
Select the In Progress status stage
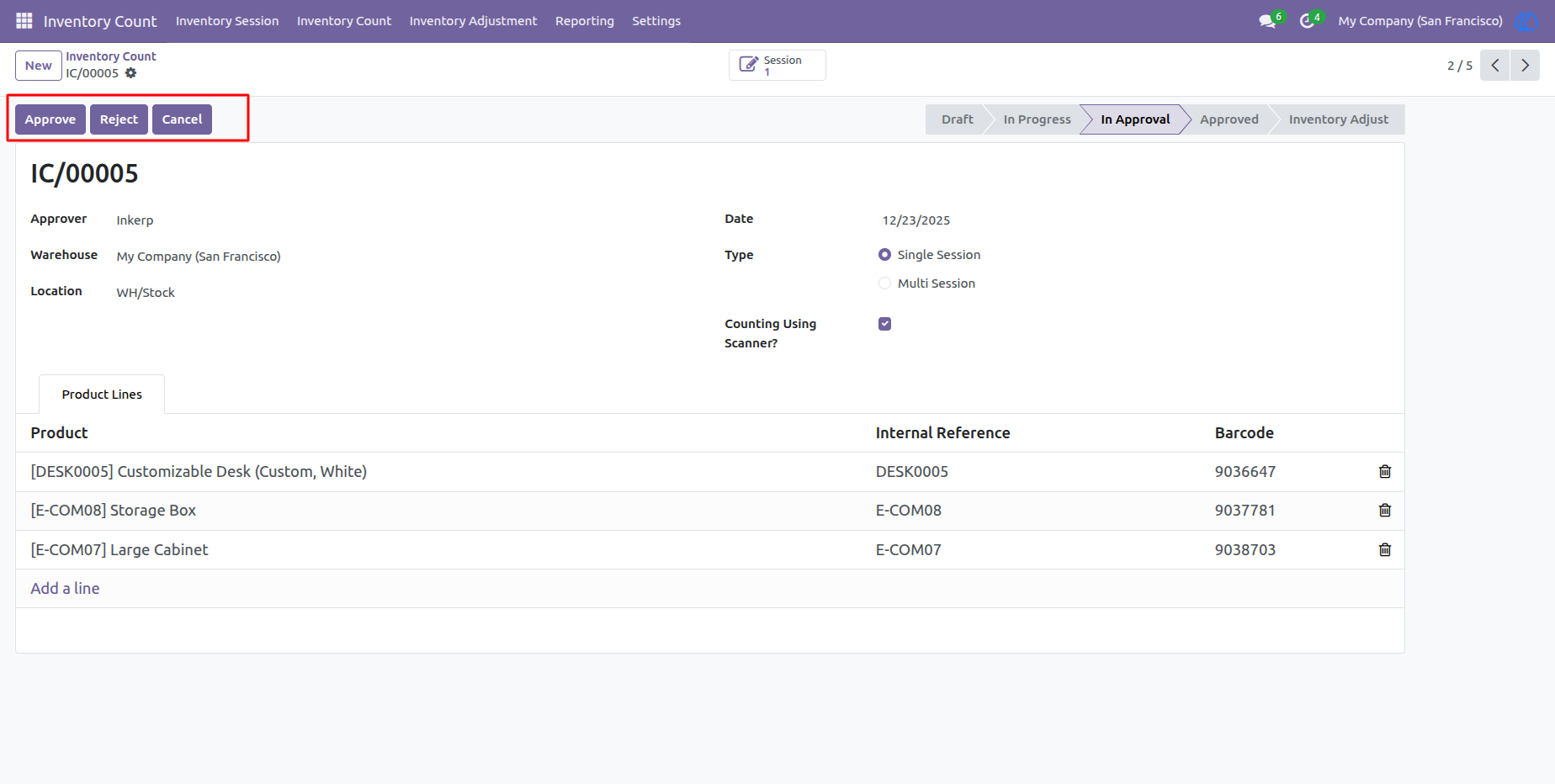(x=1037, y=119)
